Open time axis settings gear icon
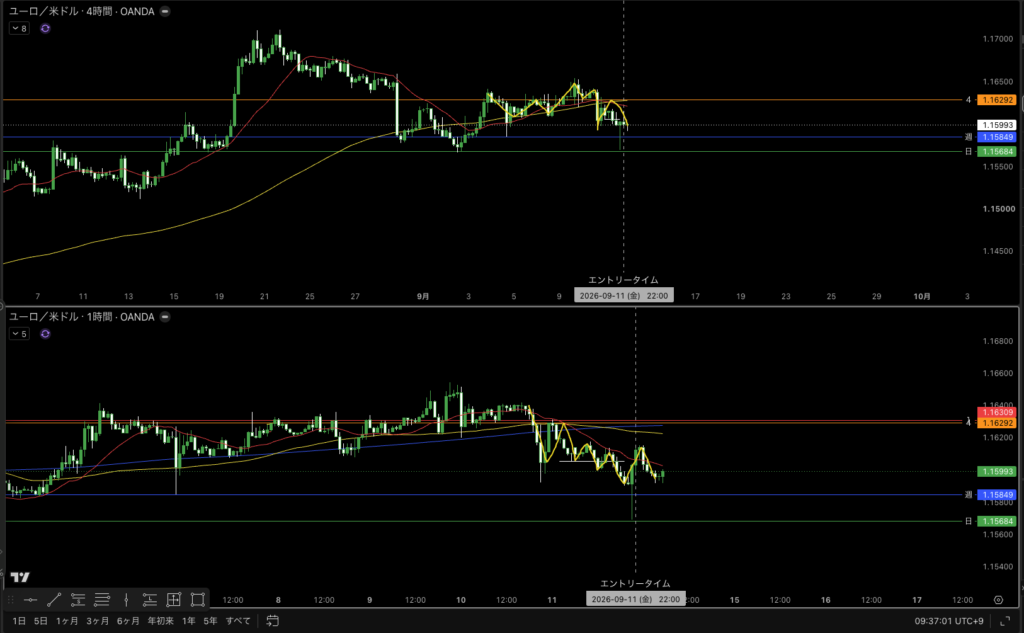1024x633 pixels. (998, 600)
